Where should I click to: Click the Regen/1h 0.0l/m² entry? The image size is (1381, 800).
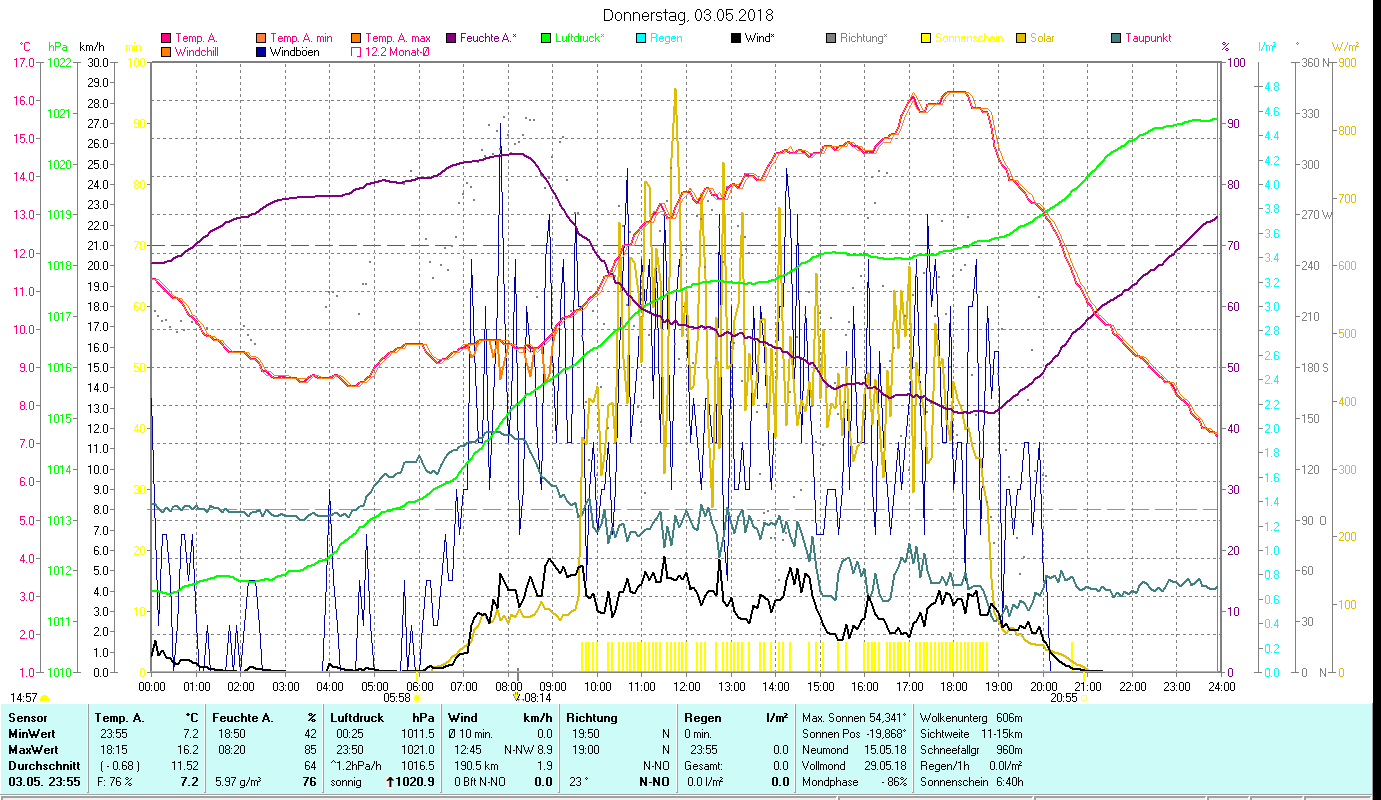pyautogui.click(x=971, y=766)
